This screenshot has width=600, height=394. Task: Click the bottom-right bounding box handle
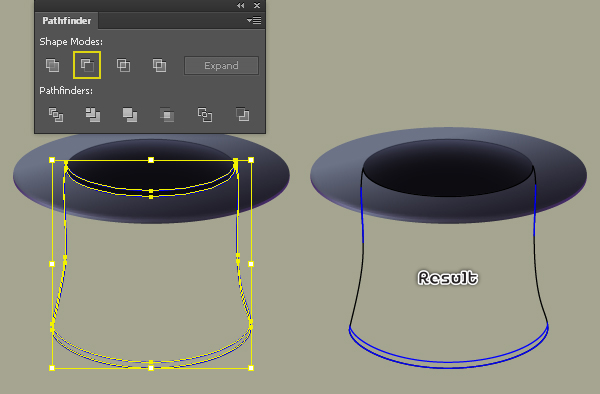pos(251,368)
